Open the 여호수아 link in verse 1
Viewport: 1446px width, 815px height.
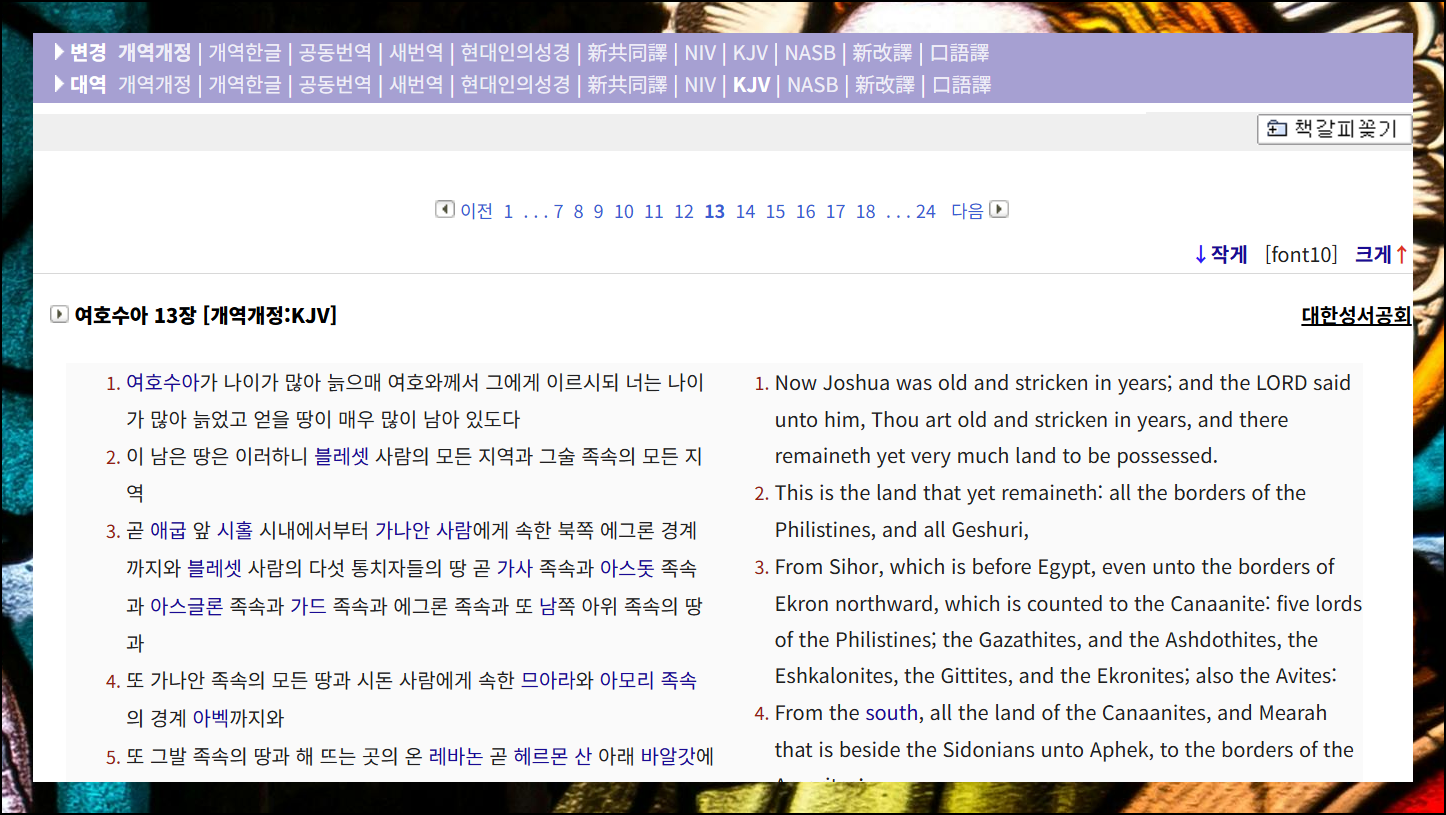[x=163, y=383]
